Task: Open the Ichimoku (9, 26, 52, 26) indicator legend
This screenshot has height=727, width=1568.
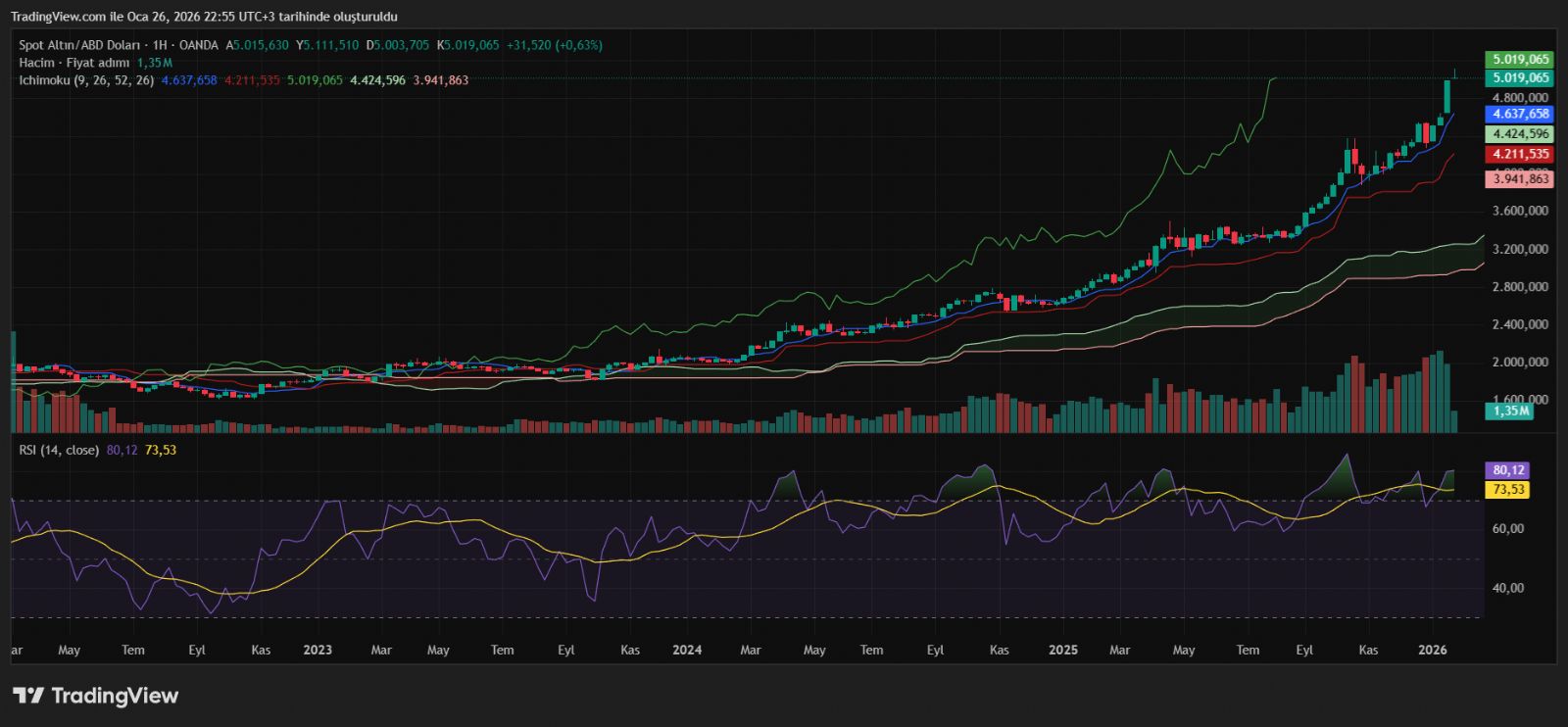Action: [x=86, y=80]
